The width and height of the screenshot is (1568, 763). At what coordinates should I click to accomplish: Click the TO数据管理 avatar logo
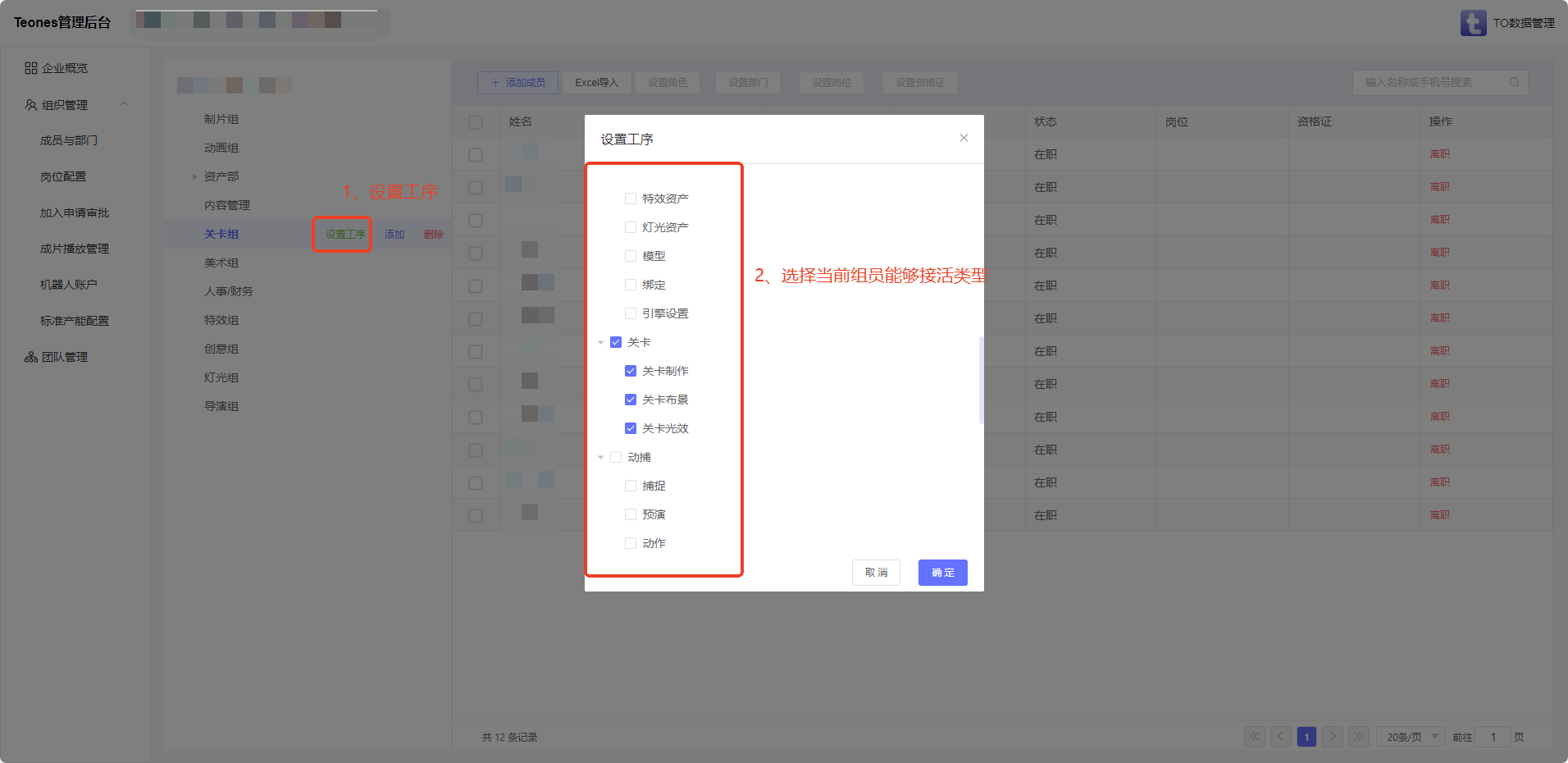point(1473,23)
